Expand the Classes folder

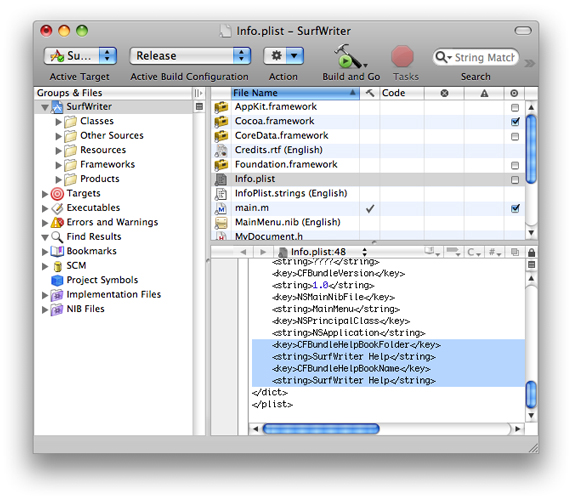[58, 121]
